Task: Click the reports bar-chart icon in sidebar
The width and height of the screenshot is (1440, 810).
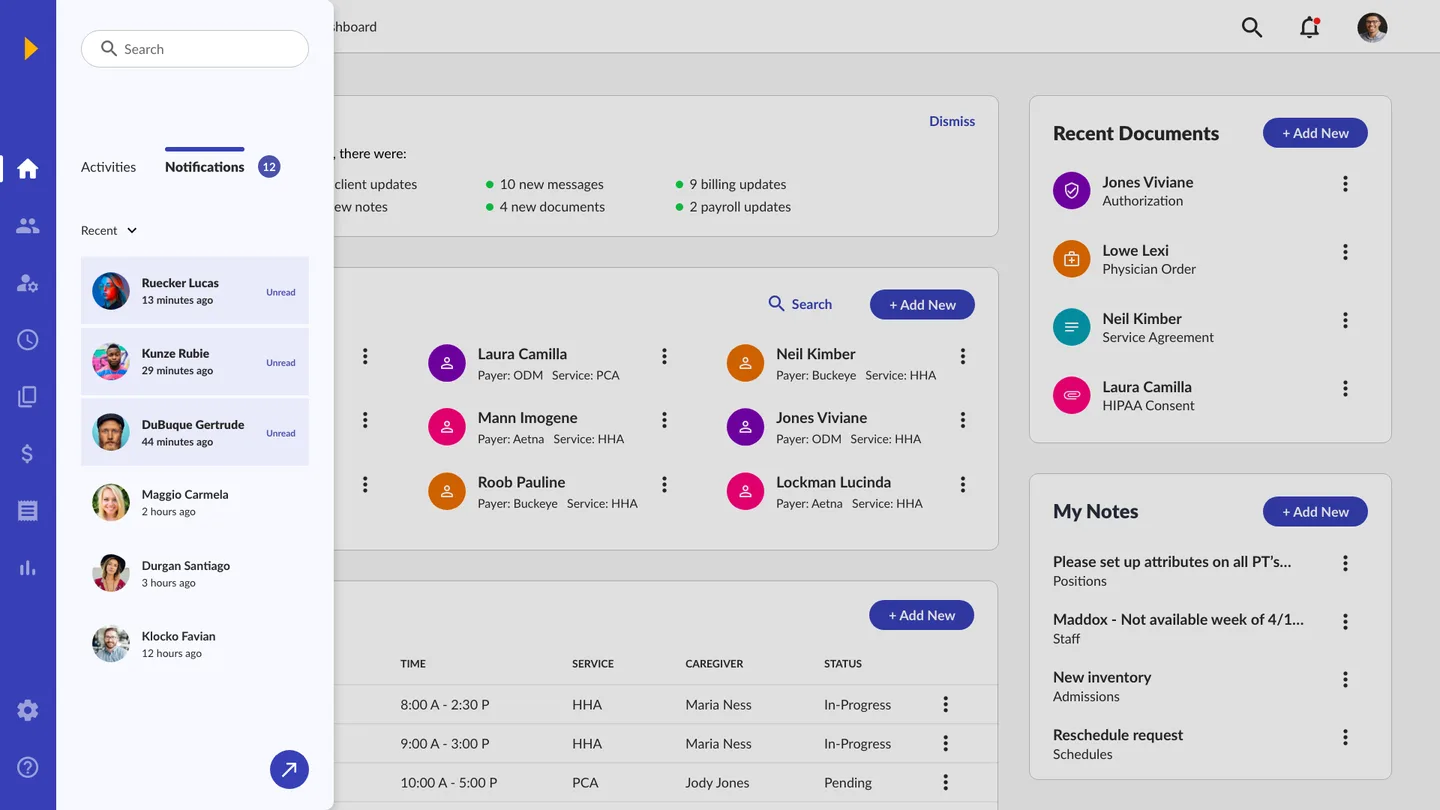Action: 27,567
